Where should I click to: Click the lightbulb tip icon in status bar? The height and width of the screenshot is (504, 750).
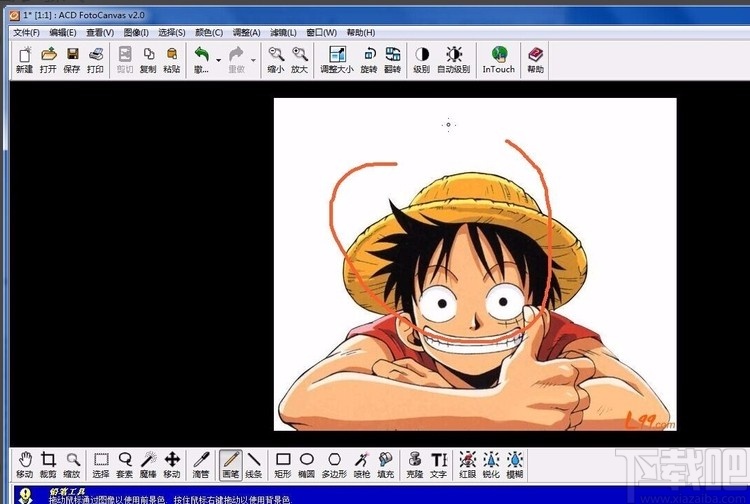[25, 495]
